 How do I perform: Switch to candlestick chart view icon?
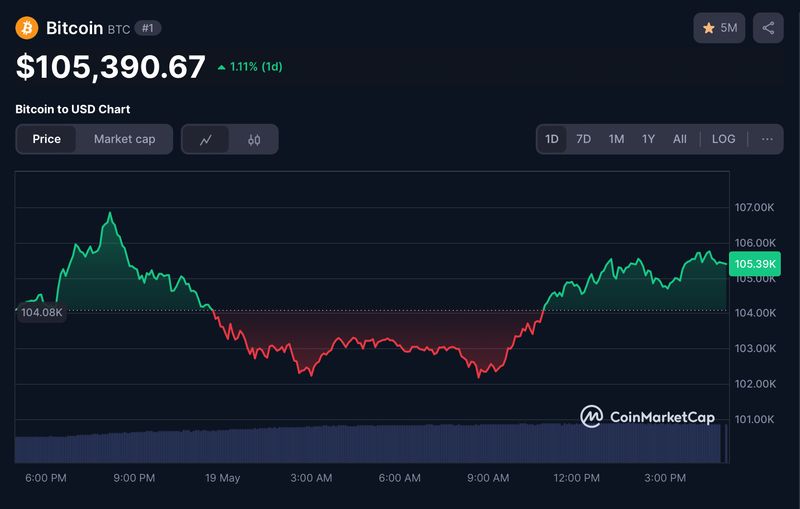pos(254,139)
